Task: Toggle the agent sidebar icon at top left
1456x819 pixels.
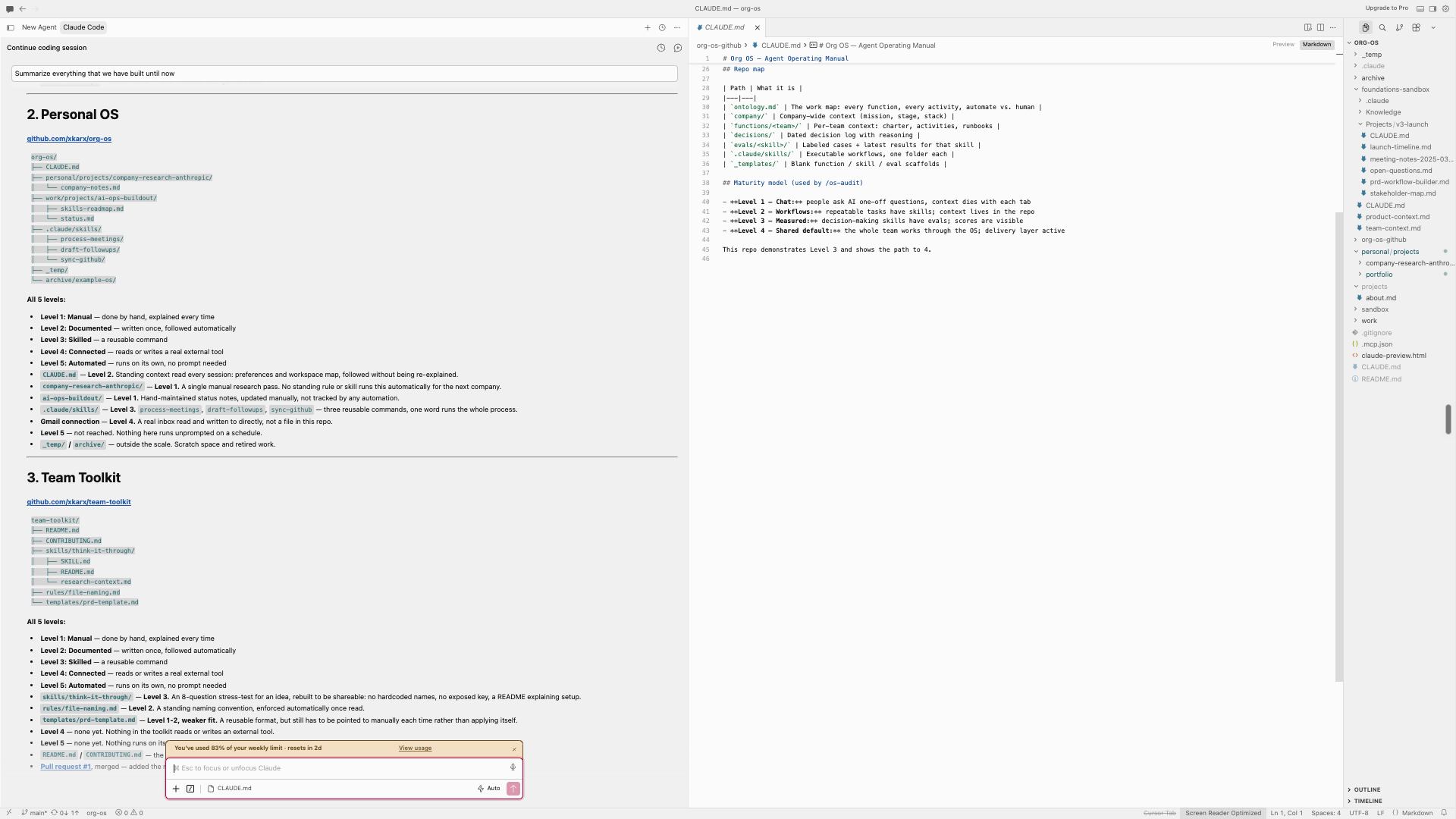Action: (11, 27)
